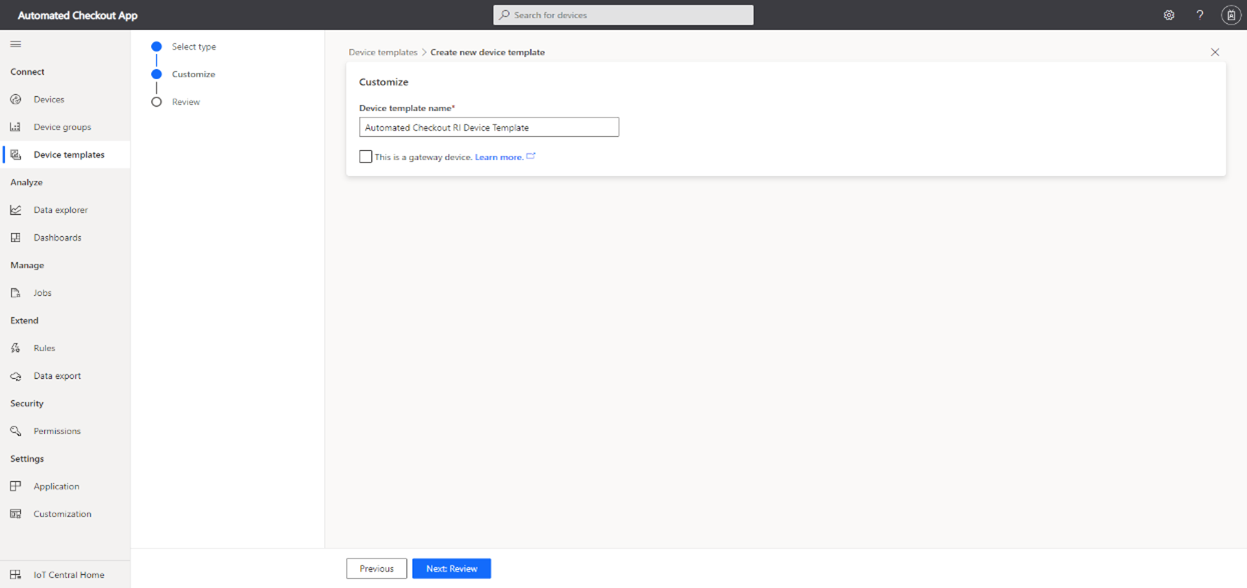Click the Rules icon in sidebar
The width and height of the screenshot is (1247, 588).
coord(15,348)
